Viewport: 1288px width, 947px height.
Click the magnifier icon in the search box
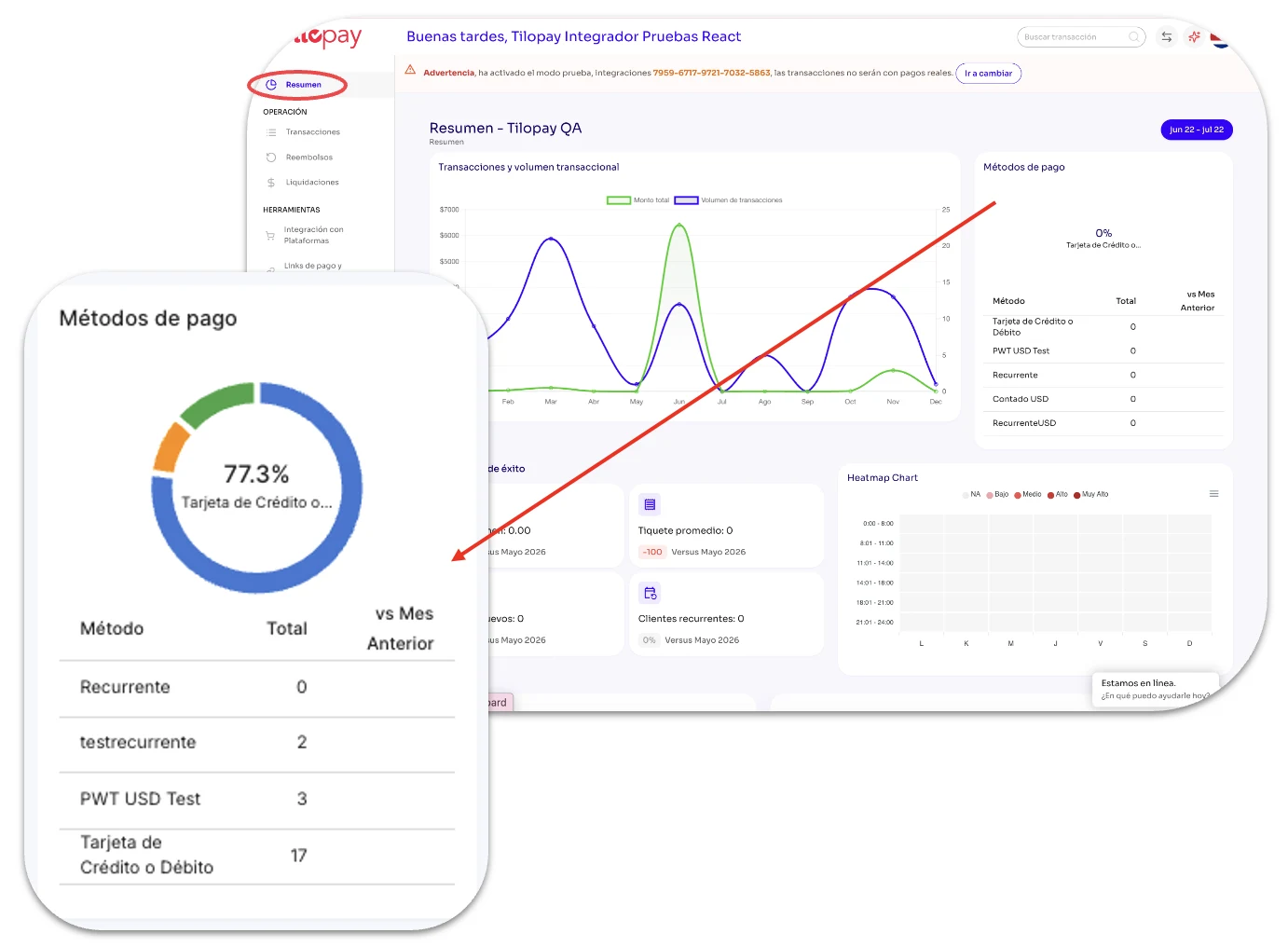pyautogui.click(x=1134, y=37)
